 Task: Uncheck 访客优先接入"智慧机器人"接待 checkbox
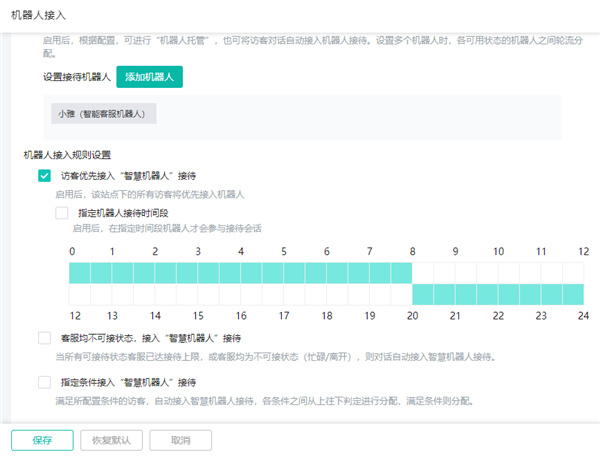point(44,176)
